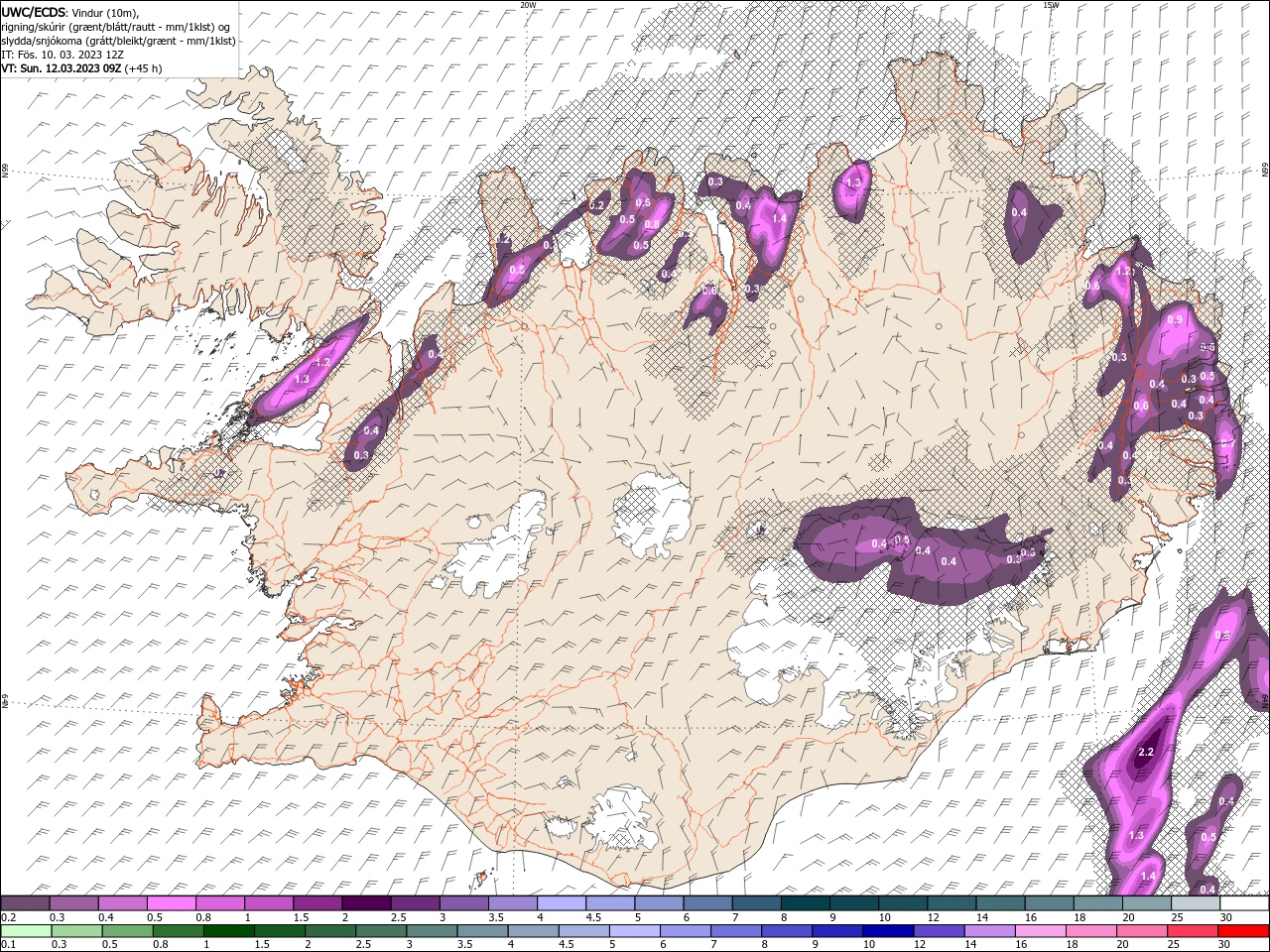Click the red 30 swatch in lower legend
Image resolution: width=1270 pixels, height=952 pixels.
point(1244,931)
